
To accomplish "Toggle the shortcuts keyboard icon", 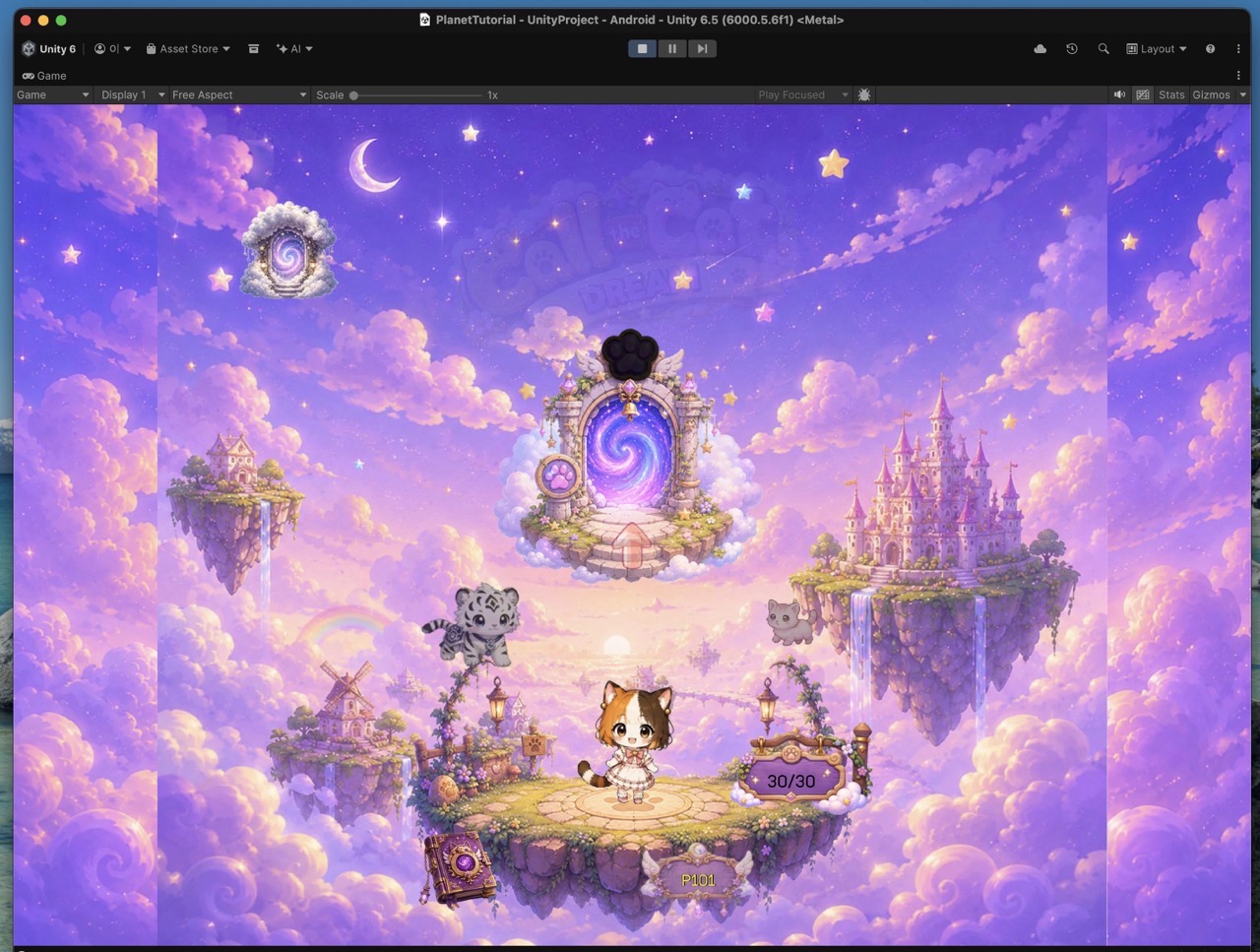I will tap(1143, 95).
